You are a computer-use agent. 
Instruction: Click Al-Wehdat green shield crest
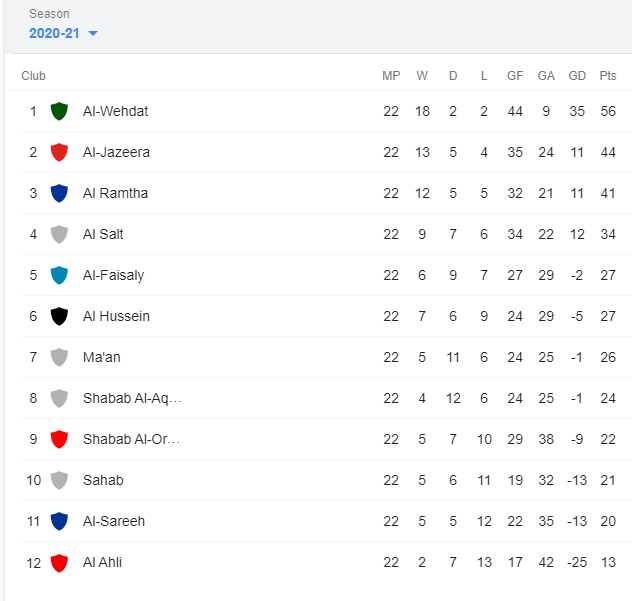click(x=59, y=111)
